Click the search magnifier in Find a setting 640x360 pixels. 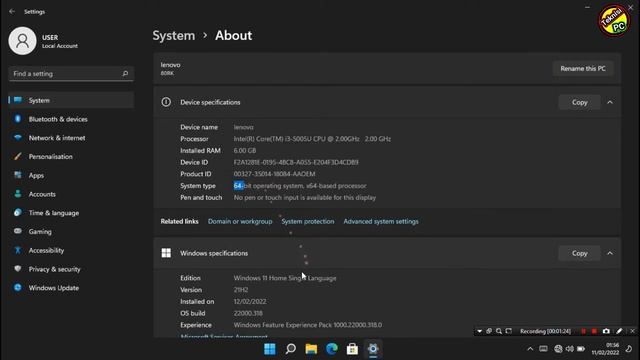[125, 73]
